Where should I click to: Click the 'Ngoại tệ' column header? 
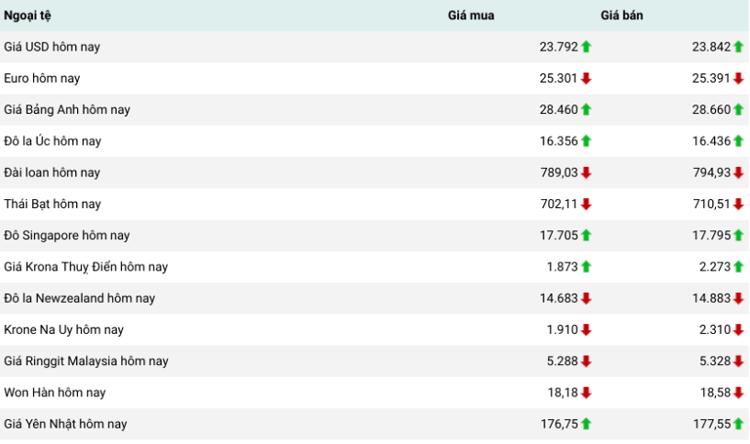[28, 15]
